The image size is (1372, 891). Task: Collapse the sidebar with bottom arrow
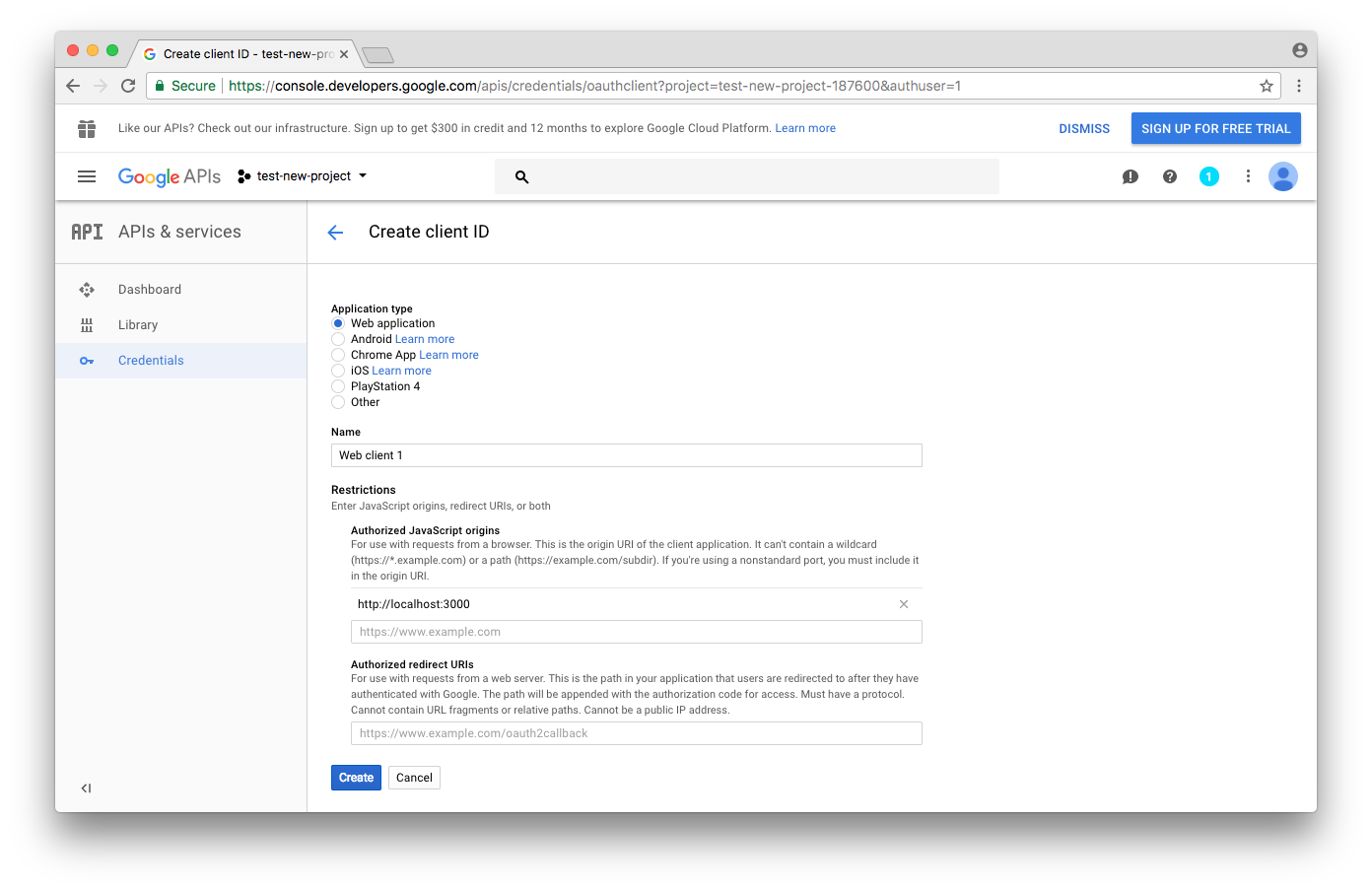pyautogui.click(x=87, y=788)
